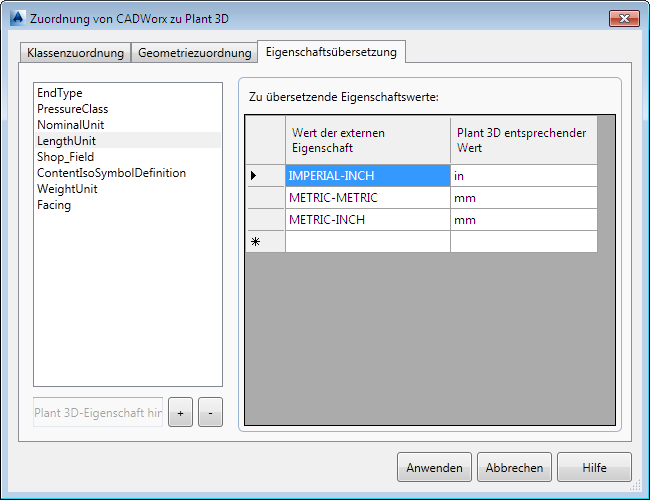This screenshot has height=500, width=650.
Task: Click the row header of METRIC-INCH row
Action: [x=265, y=219]
